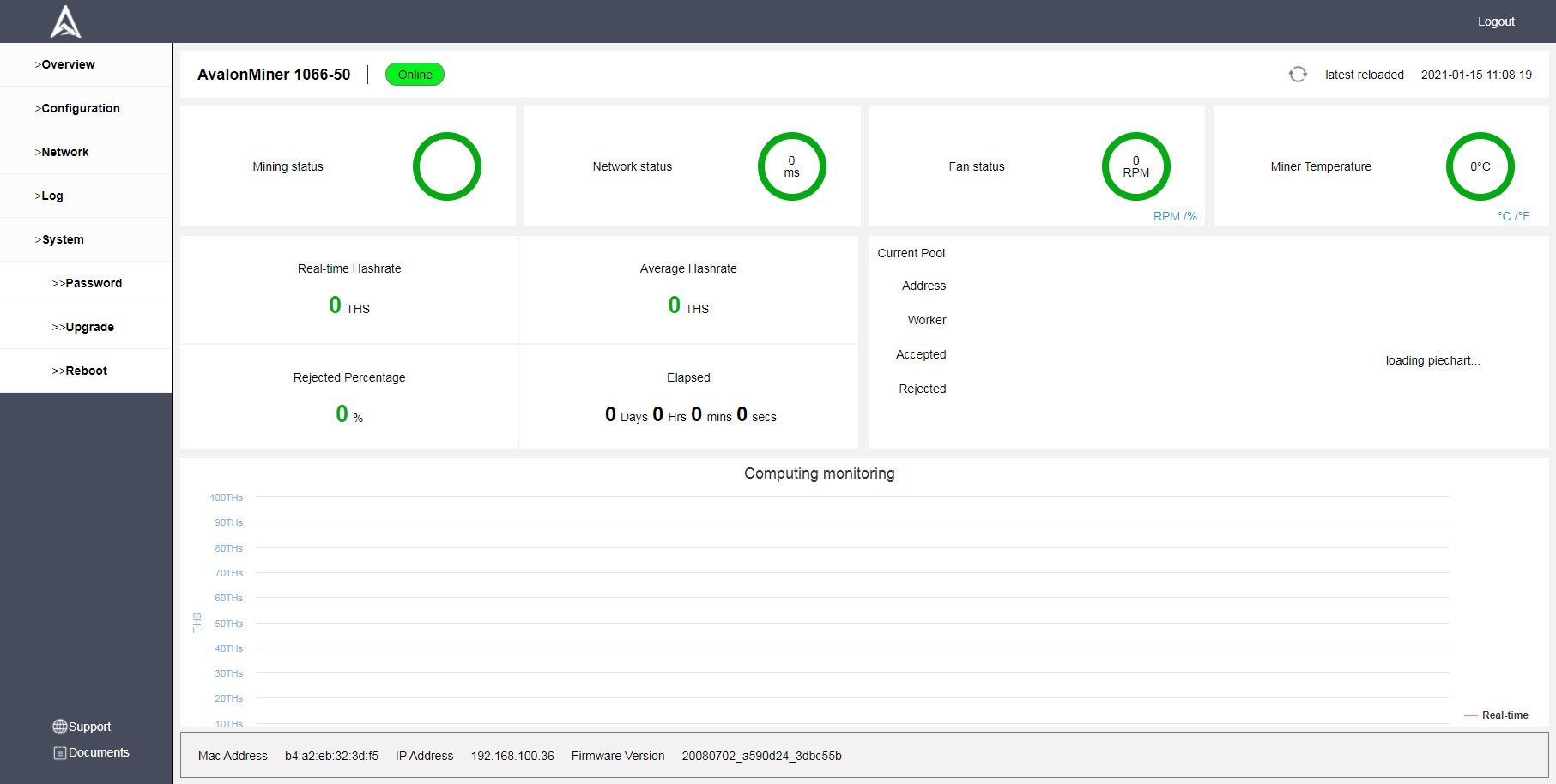Toggle temperature units via °C /°F link
Viewport: 1556px width, 784px height.
(1513, 216)
